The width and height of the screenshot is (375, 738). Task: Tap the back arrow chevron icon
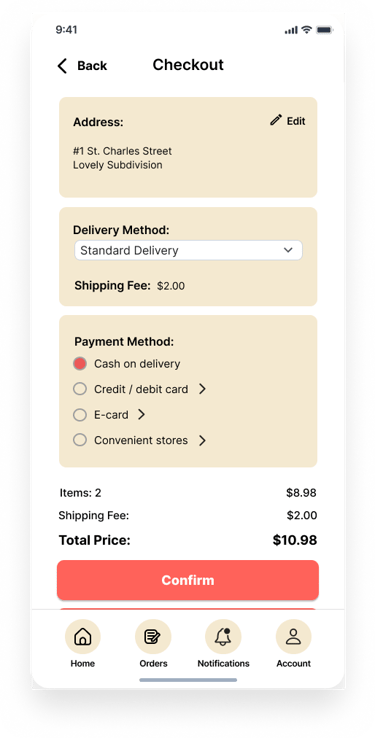[62, 66]
